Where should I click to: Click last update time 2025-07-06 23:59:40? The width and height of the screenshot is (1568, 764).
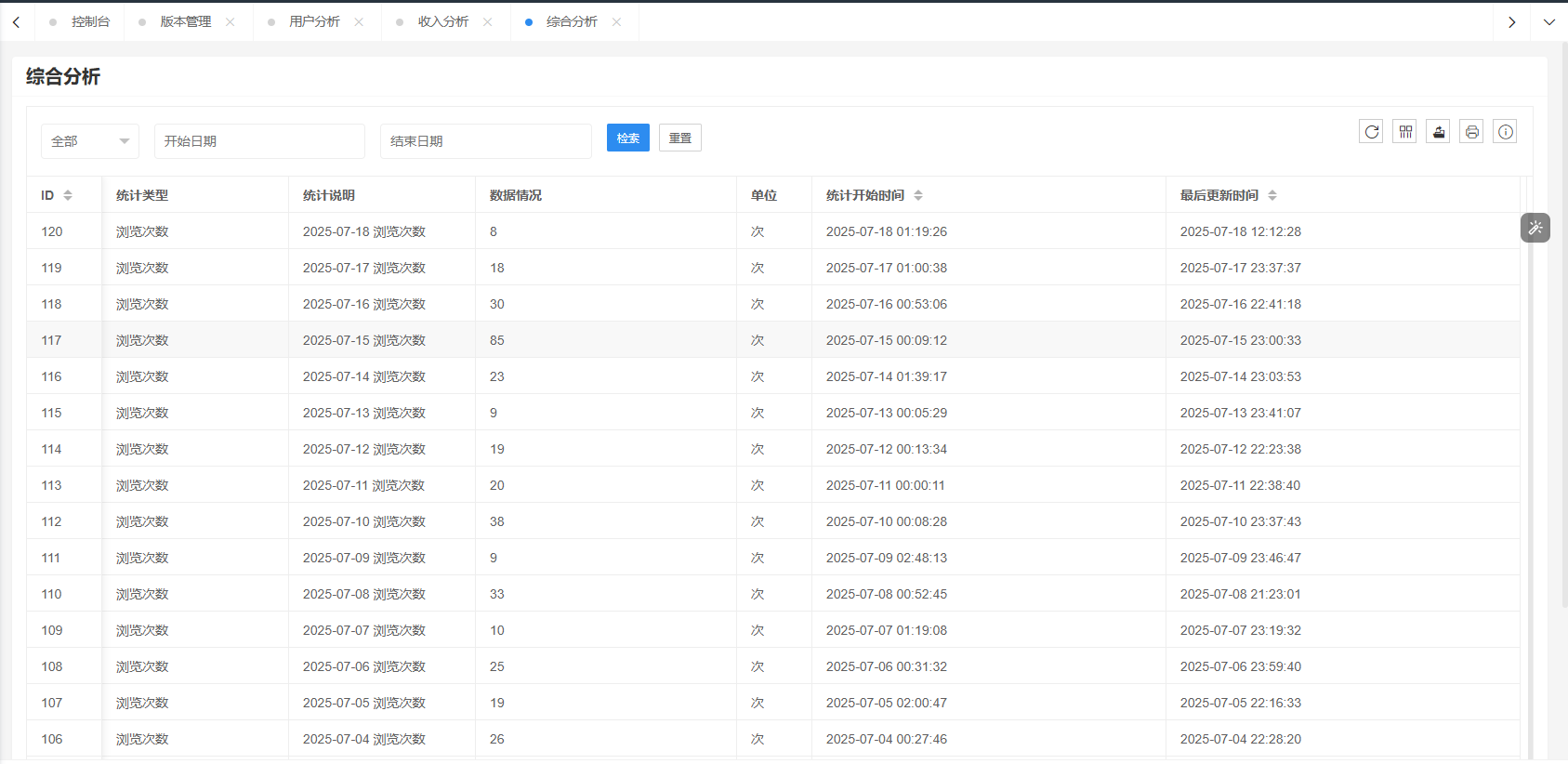[1241, 666]
